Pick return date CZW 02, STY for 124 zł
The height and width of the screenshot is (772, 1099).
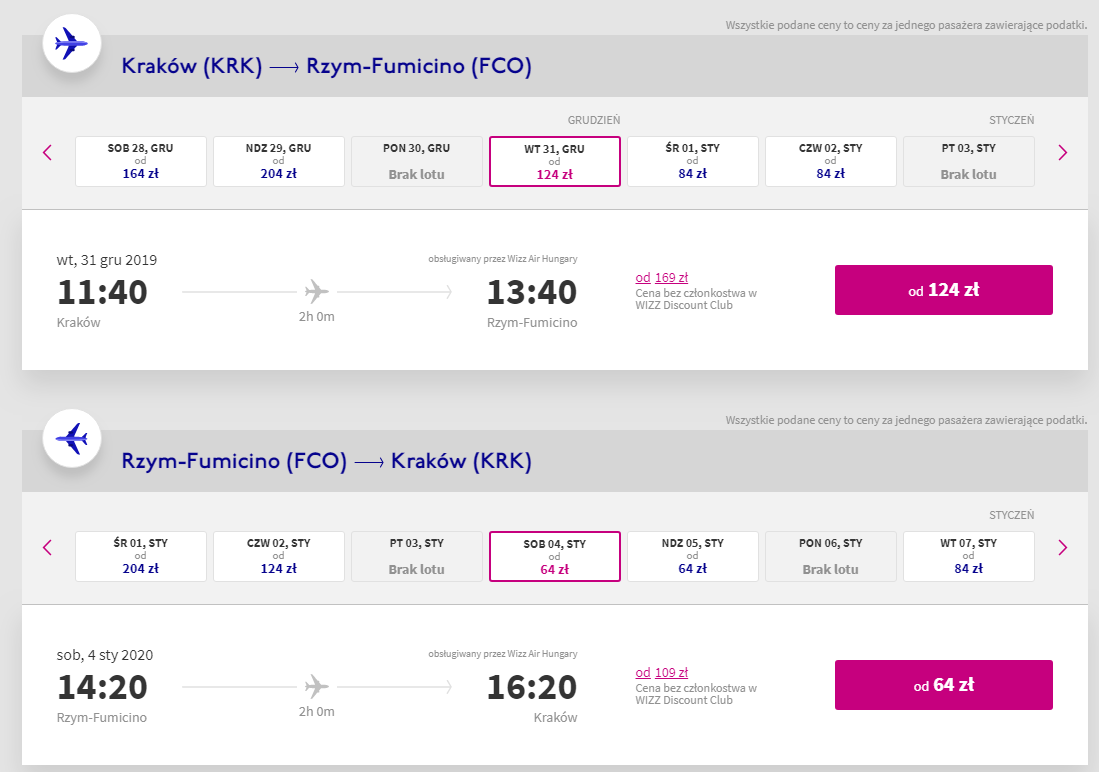[x=279, y=556]
